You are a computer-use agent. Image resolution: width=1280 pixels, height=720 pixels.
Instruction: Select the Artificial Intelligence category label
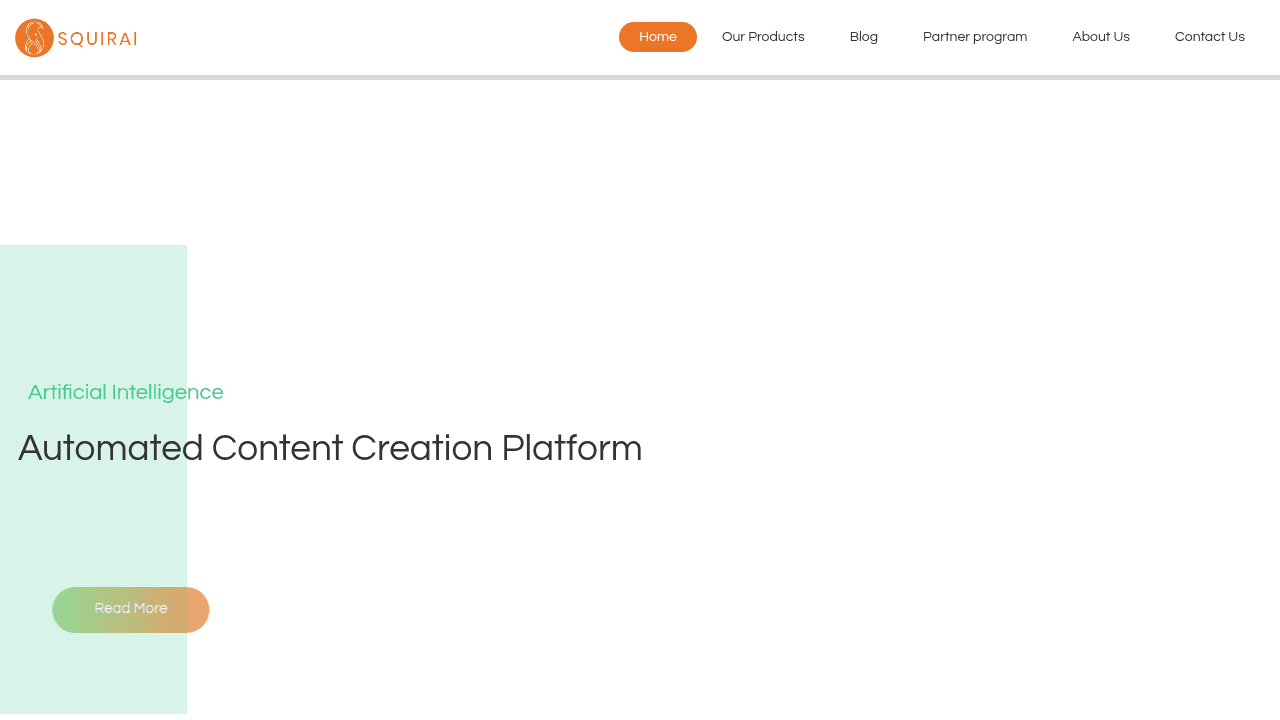point(125,392)
